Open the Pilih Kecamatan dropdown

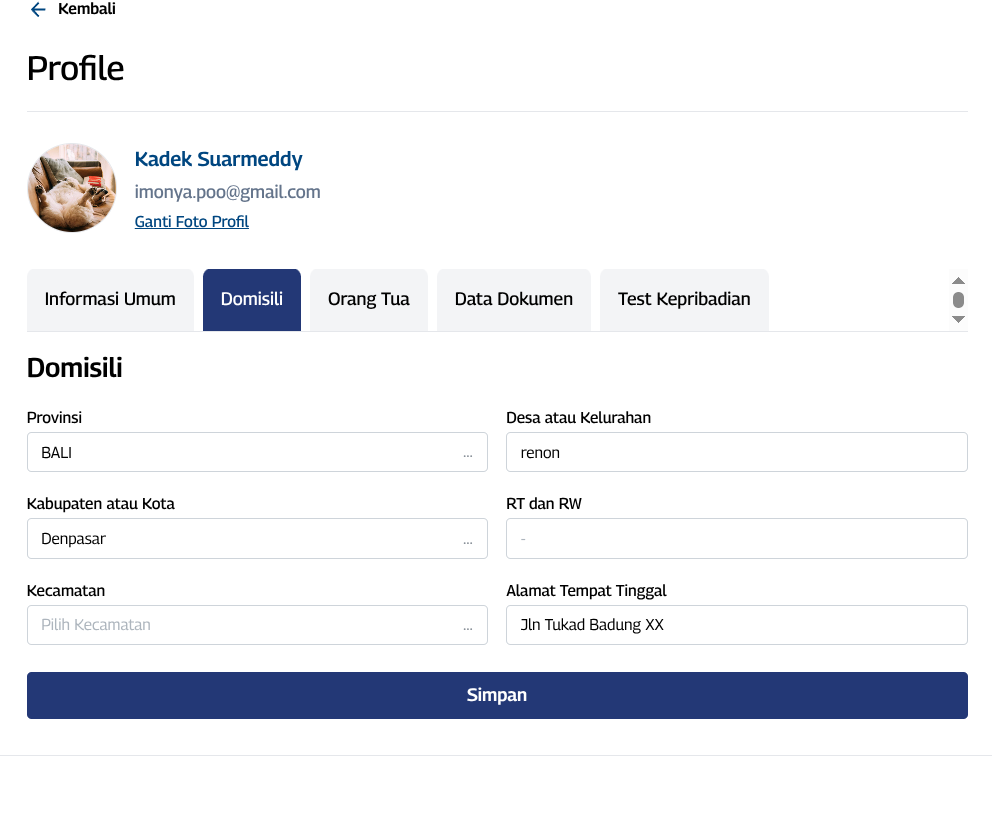coord(257,625)
